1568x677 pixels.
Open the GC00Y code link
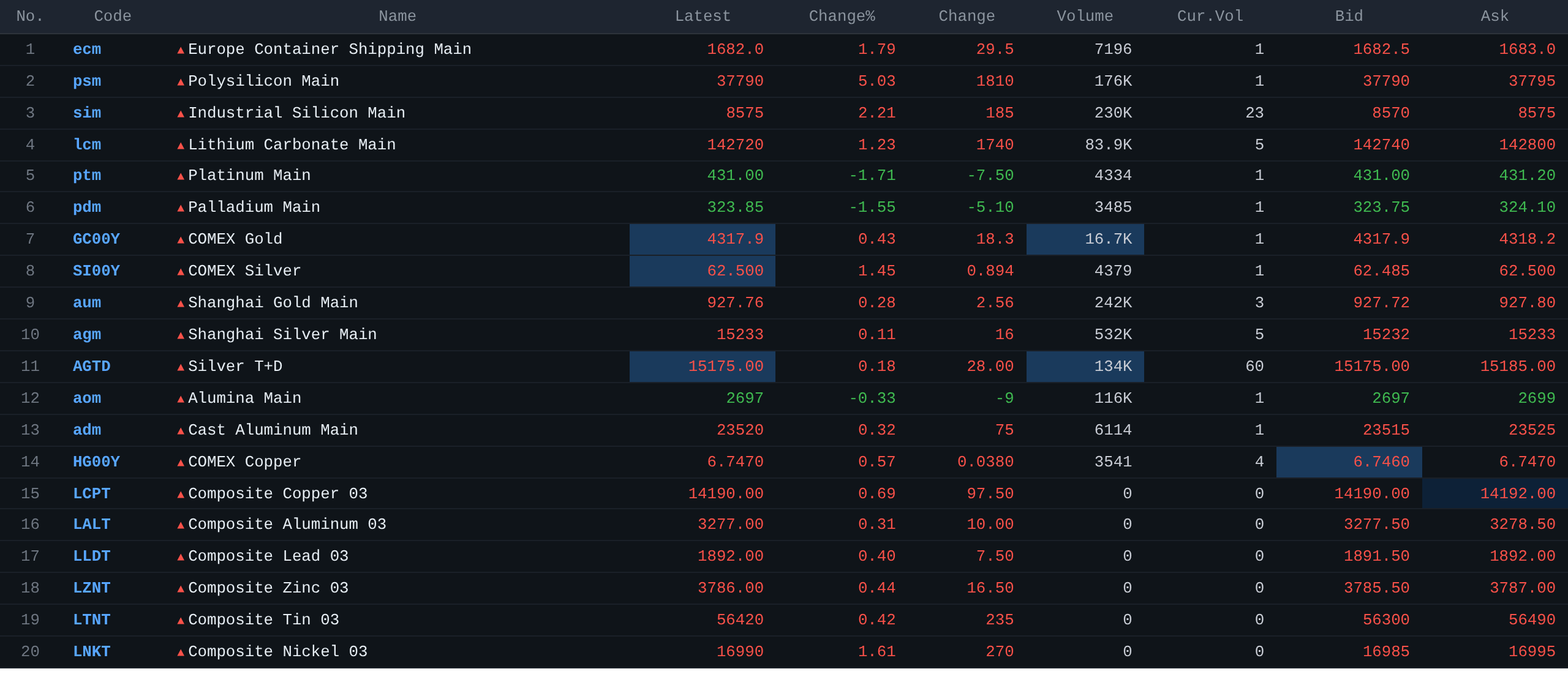coord(96,239)
